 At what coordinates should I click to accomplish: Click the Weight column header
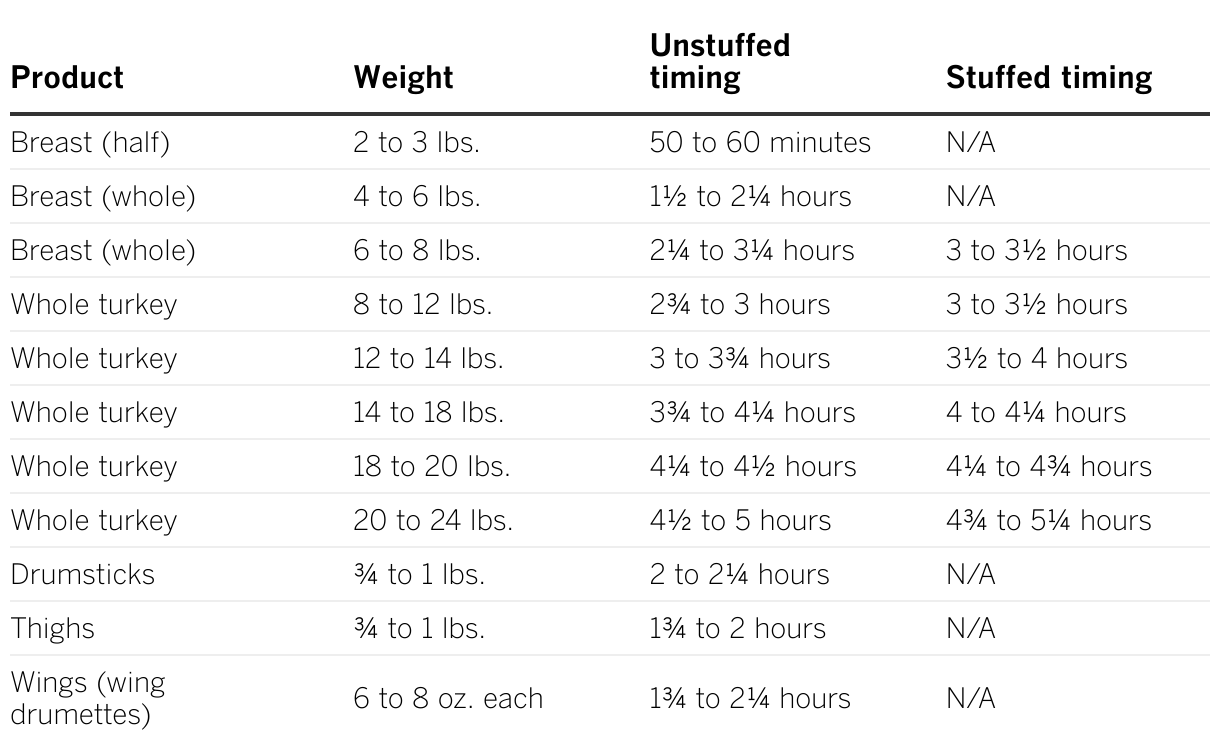403,77
